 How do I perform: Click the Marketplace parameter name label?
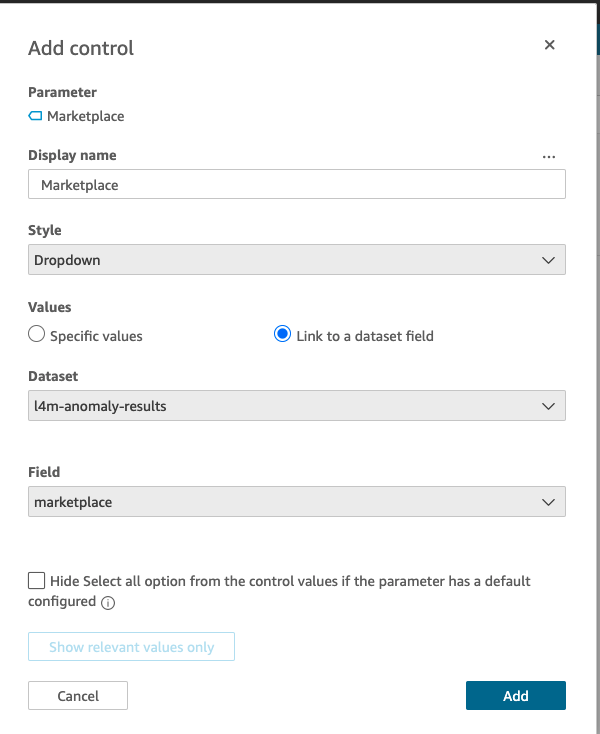coord(86,116)
